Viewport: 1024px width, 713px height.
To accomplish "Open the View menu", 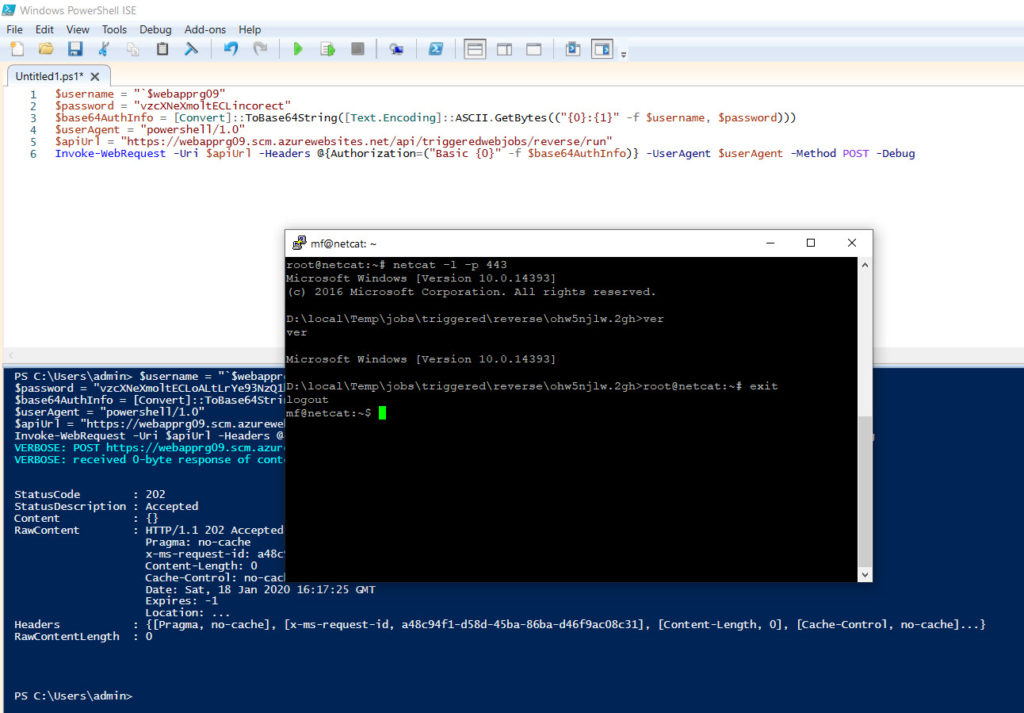I will point(78,29).
